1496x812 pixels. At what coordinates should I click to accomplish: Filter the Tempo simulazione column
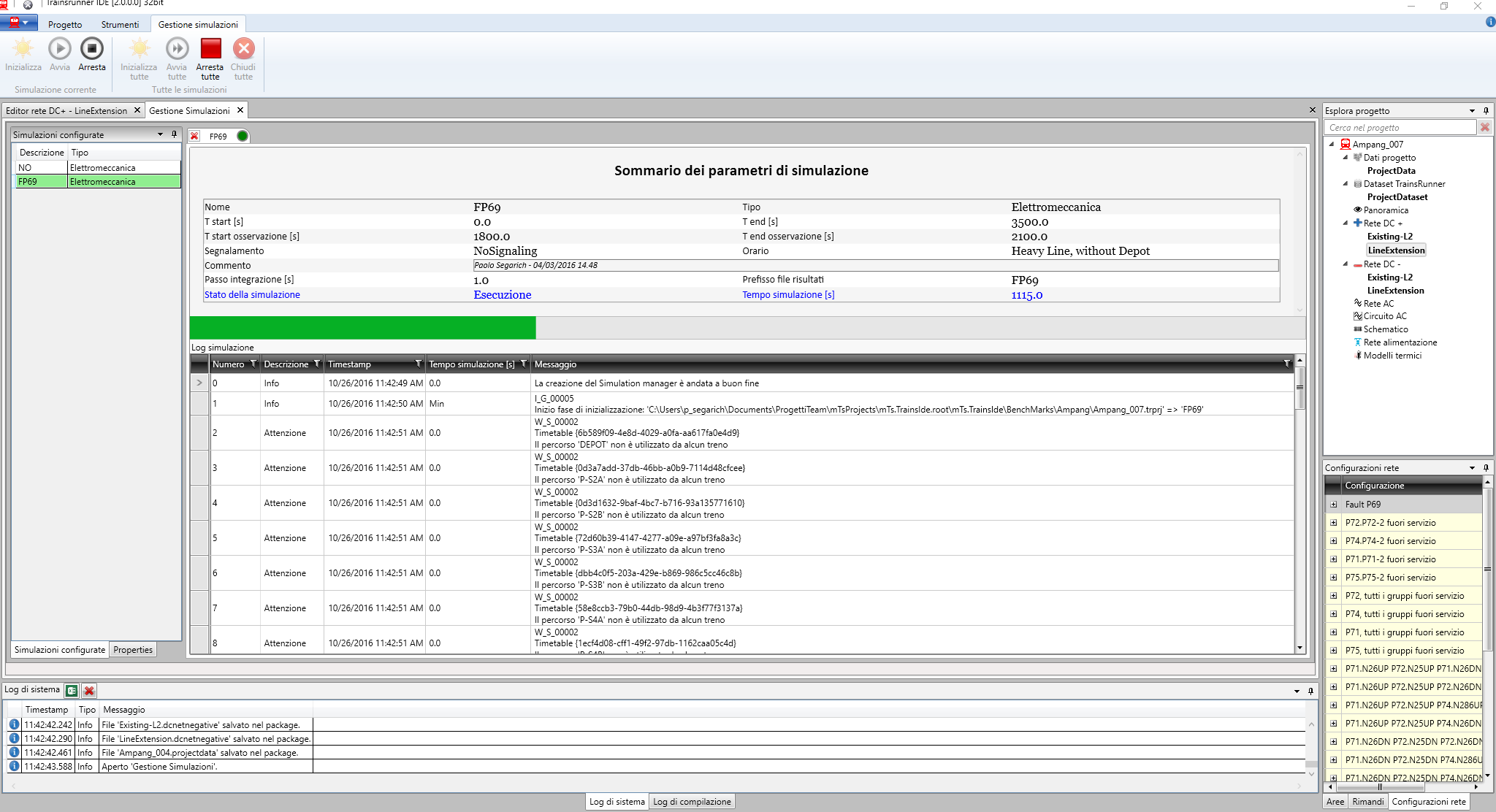click(523, 364)
